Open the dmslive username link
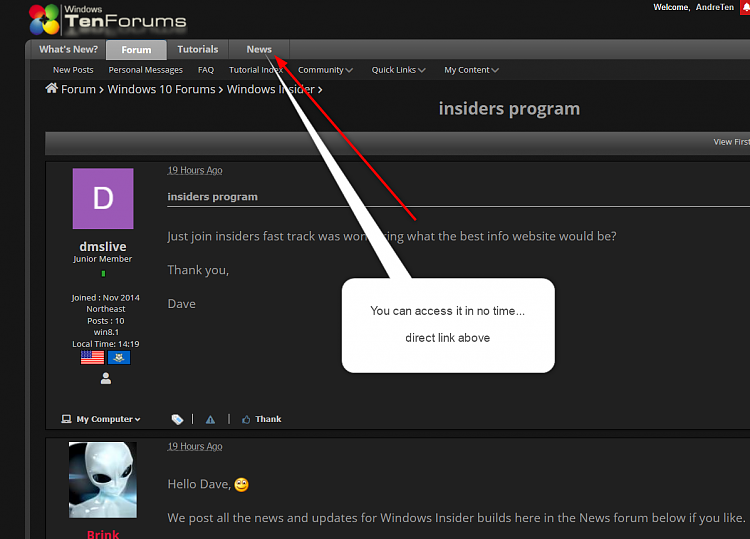Image resolution: width=750 pixels, height=539 pixels. [103, 247]
